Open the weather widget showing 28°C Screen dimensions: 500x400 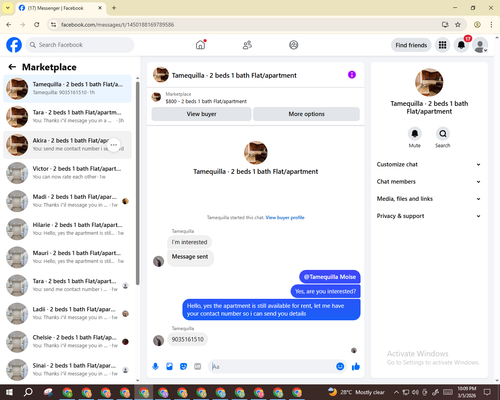(x=356, y=392)
